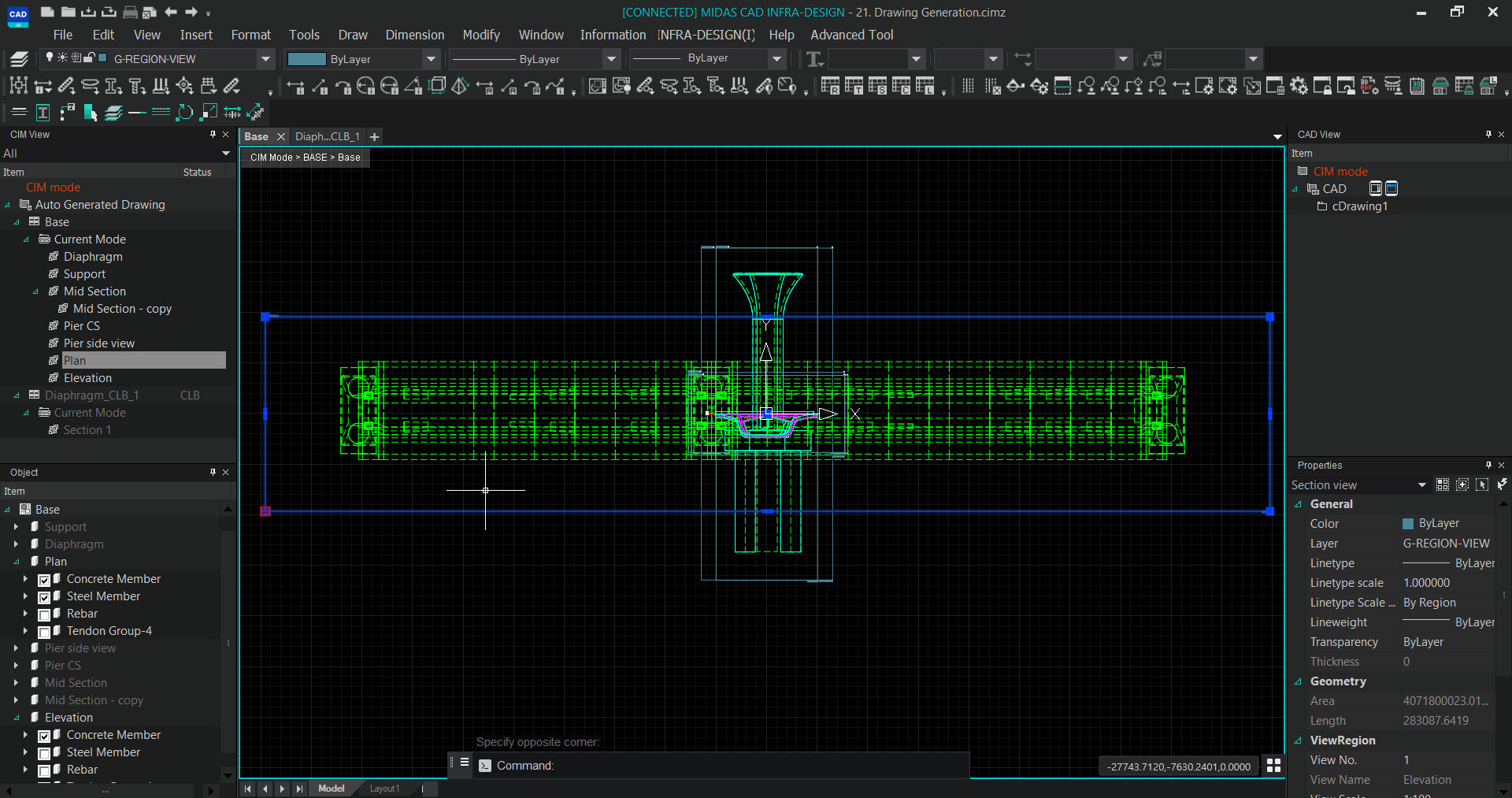Switch to the Layout1 tab

coord(385,789)
